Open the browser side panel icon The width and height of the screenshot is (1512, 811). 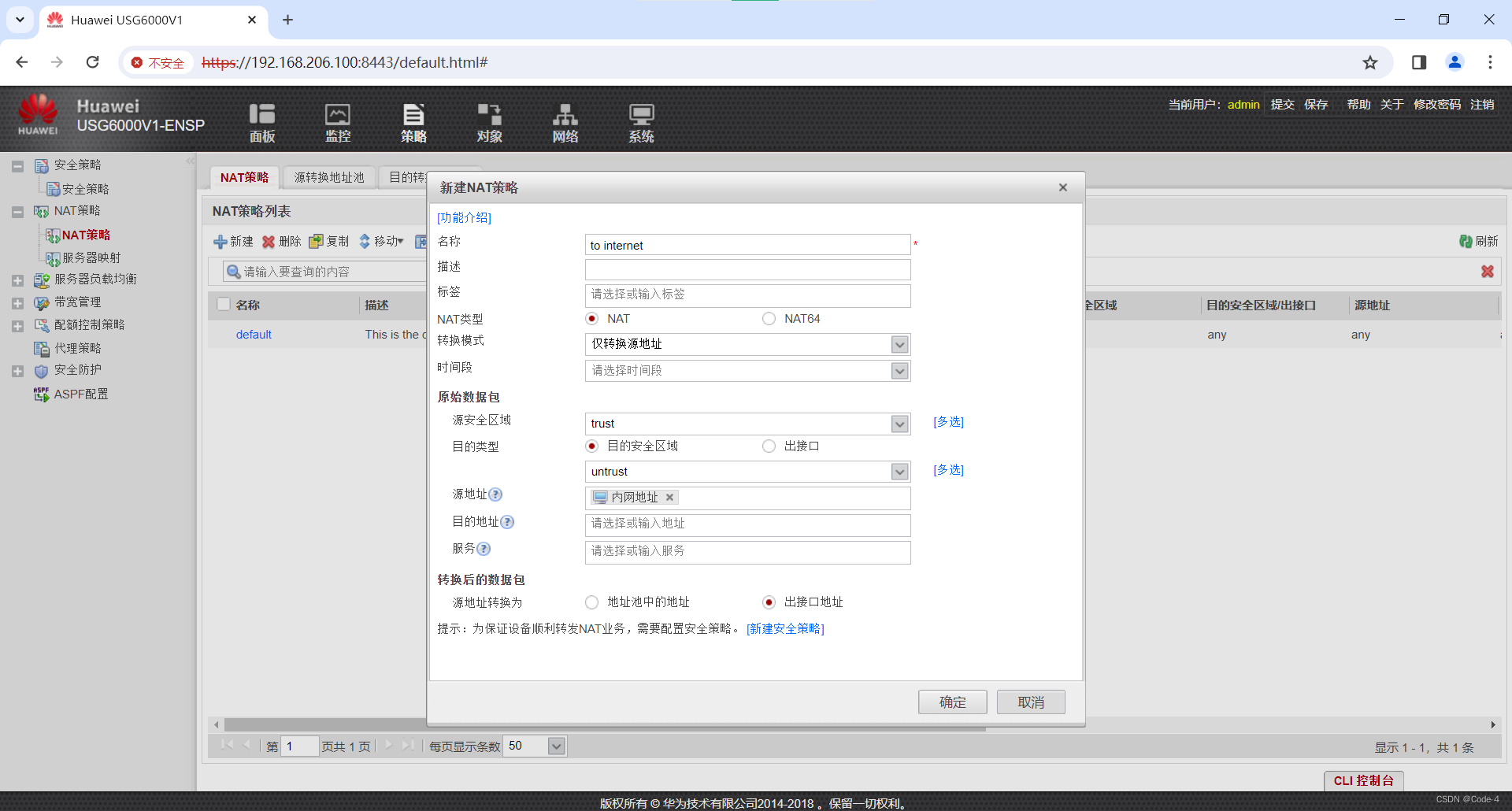point(1419,62)
